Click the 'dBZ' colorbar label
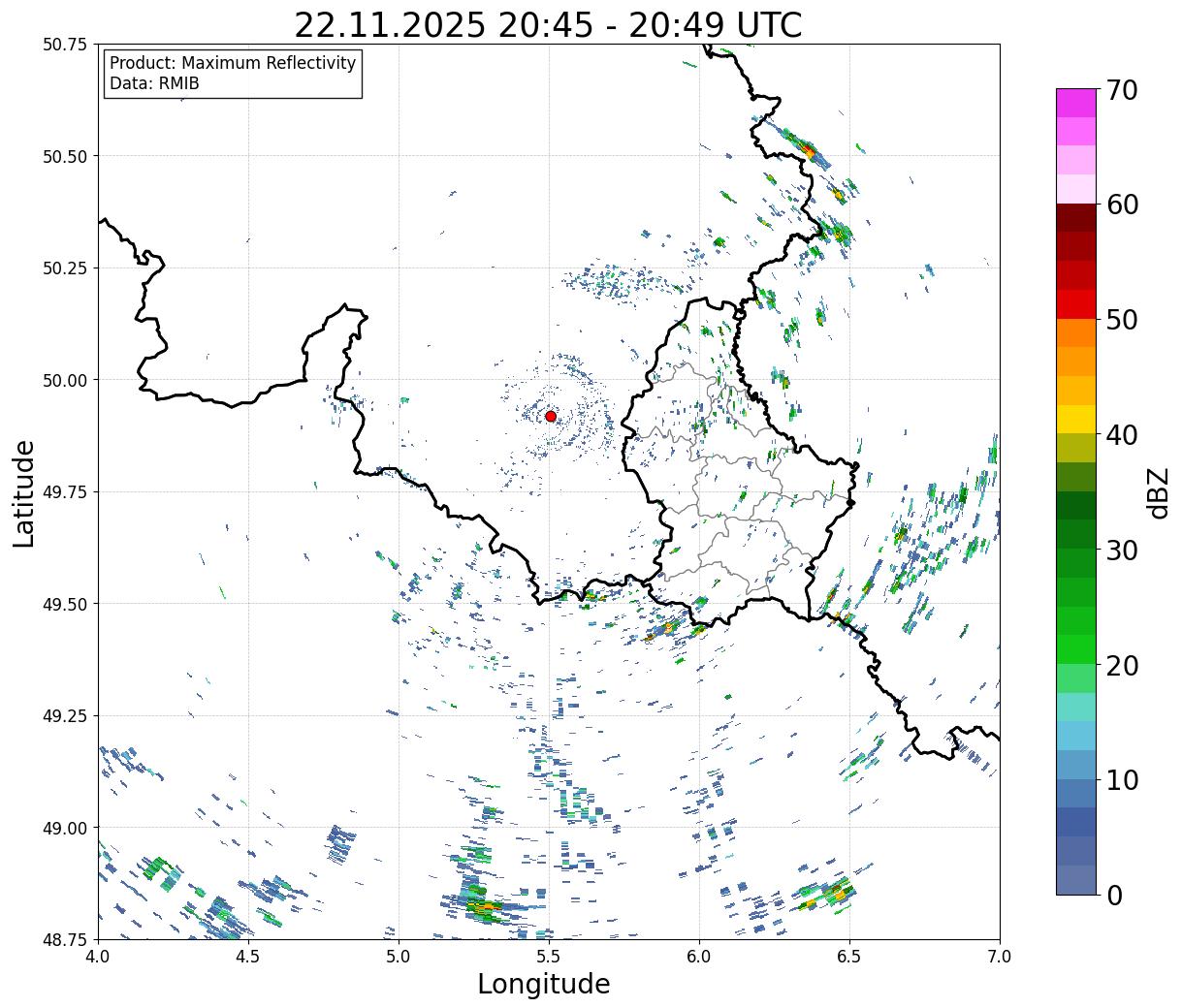The width and height of the screenshot is (1182, 1008). 1158,492
